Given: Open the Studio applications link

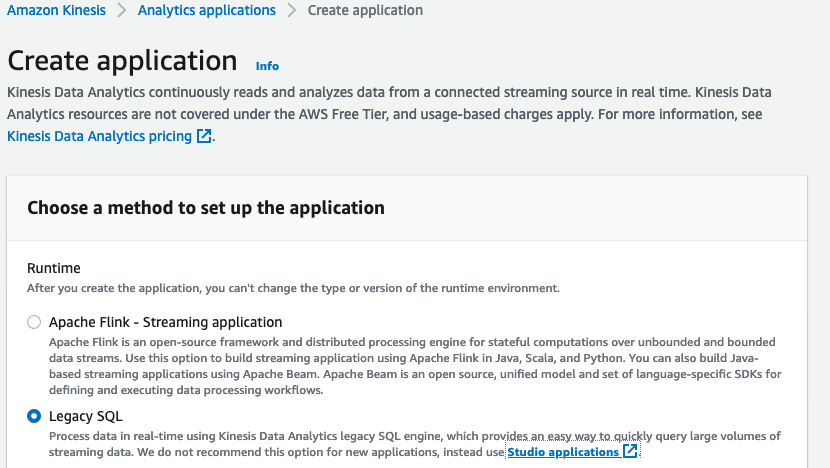Looking at the screenshot, I should point(563,452).
